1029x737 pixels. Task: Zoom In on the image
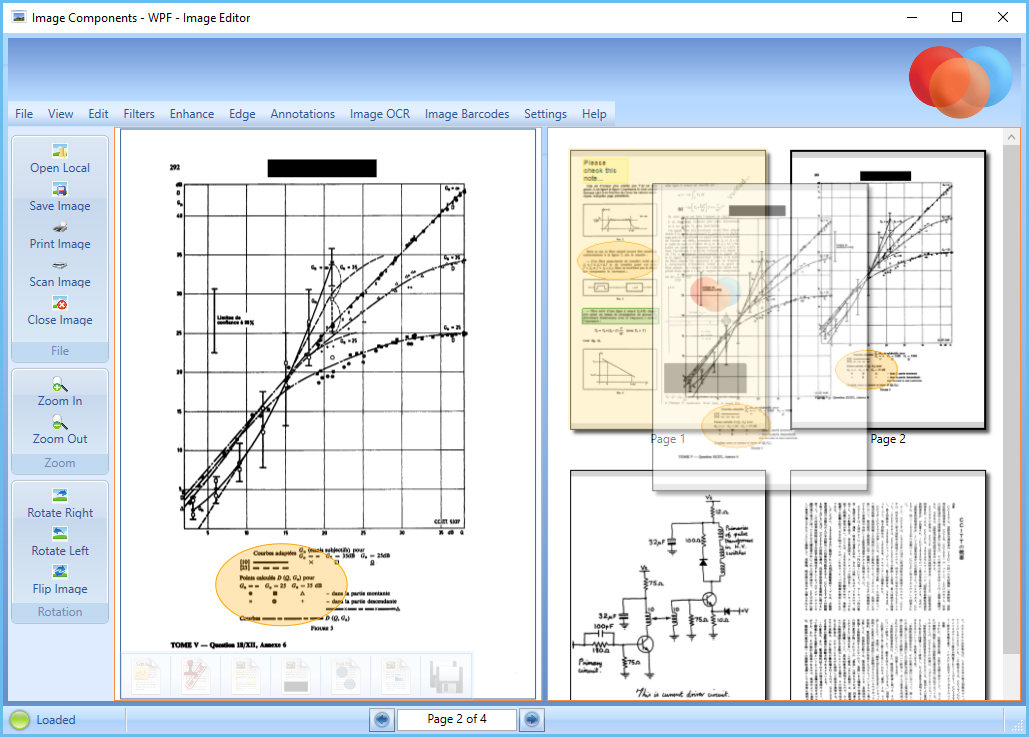click(x=60, y=393)
